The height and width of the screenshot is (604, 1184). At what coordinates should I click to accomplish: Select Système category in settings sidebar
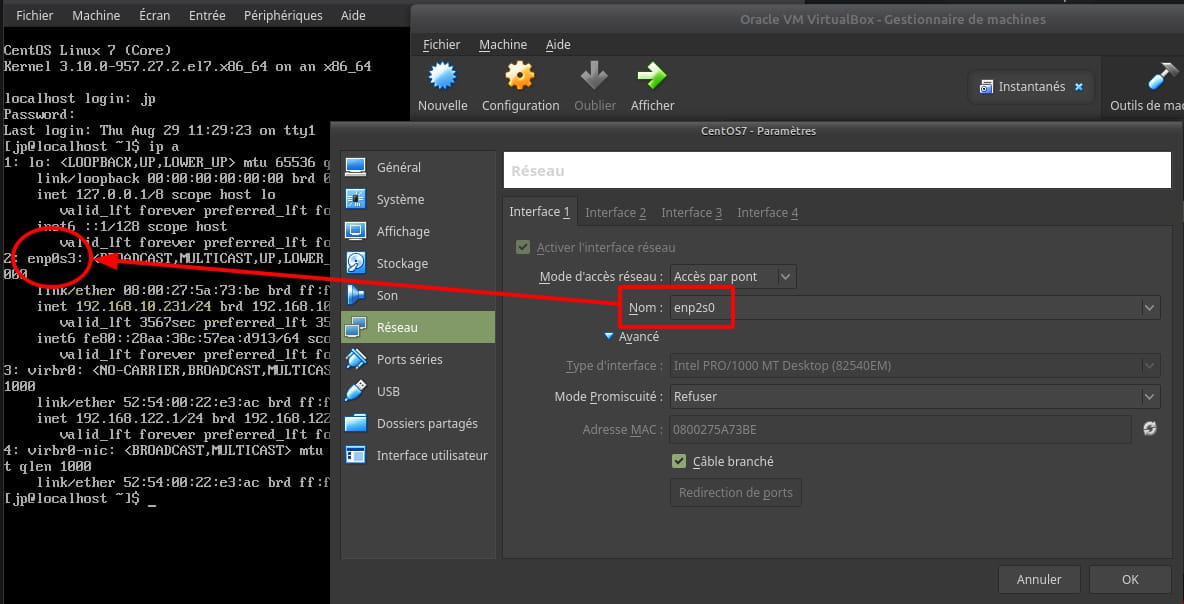click(418, 199)
